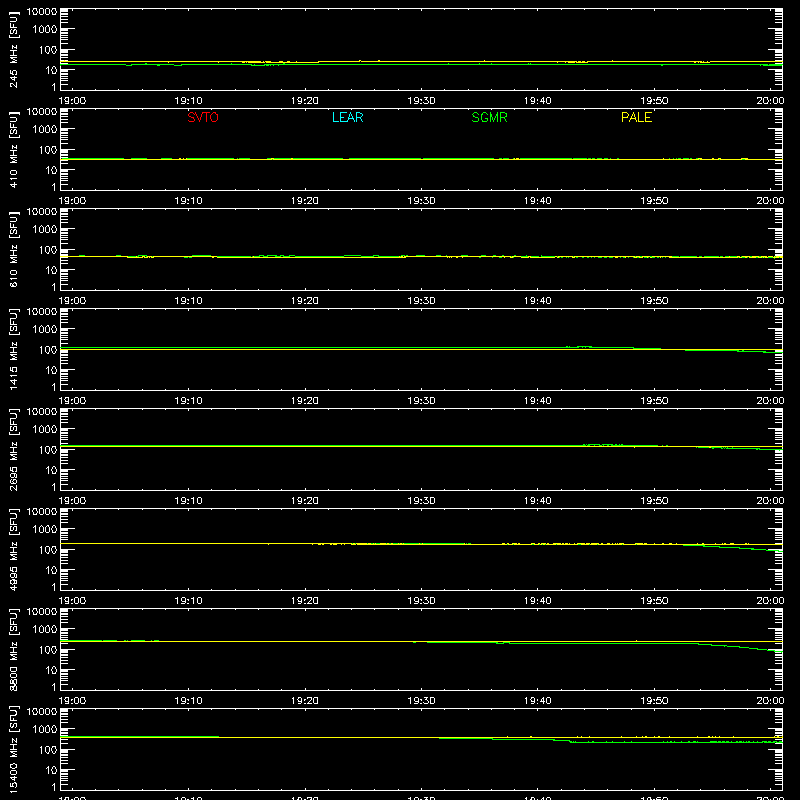Select the 4995 MHz [SFU] axis title
This screenshot has width=800, height=800.
pos(13,549)
